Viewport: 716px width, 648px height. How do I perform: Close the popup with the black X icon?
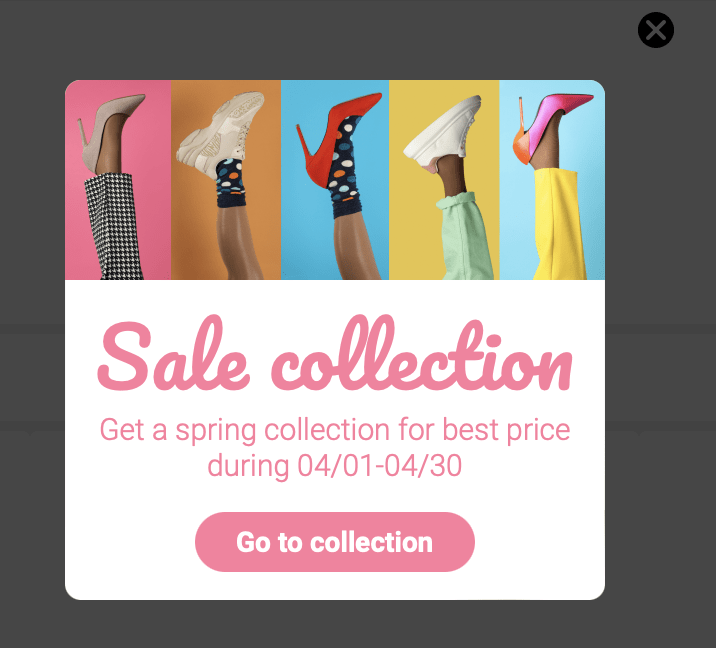[656, 30]
